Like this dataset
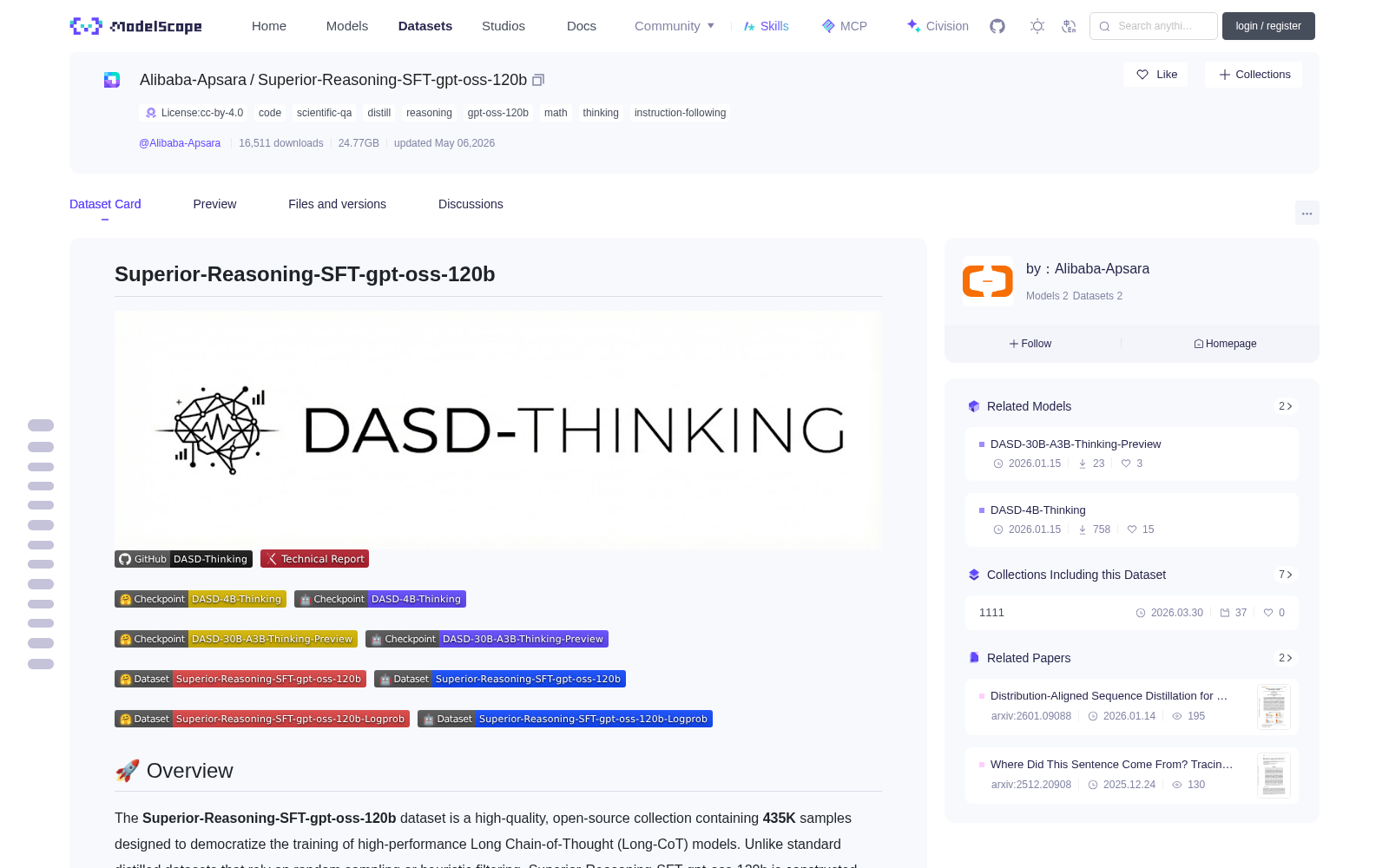This screenshot has height=868, width=1389. [x=1156, y=75]
